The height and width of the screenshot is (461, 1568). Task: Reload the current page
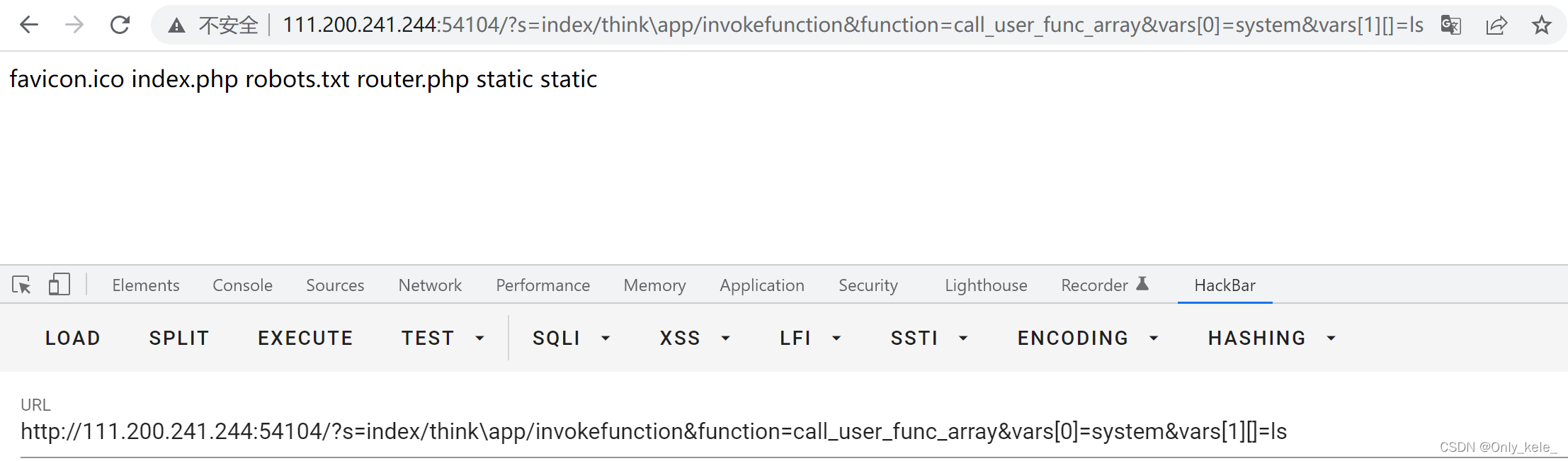[120, 25]
